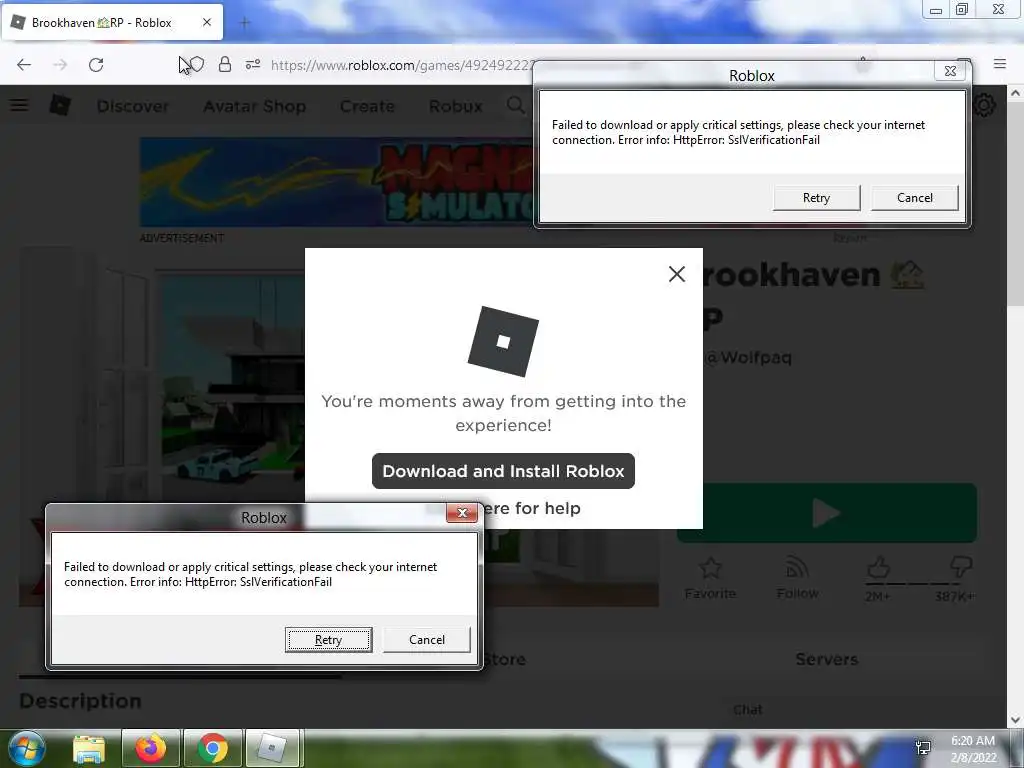Click Download and Install Roblox button
This screenshot has height=768, width=1024.
(x=503, y=471)
